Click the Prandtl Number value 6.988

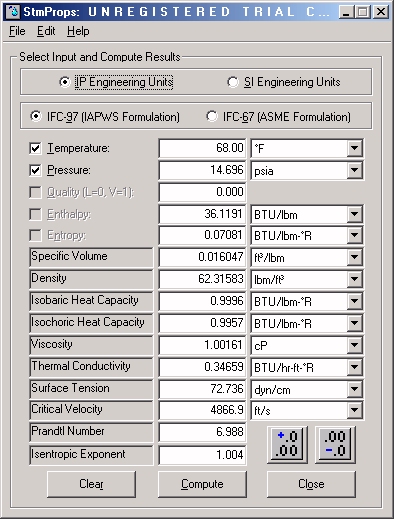pos(202,433)
